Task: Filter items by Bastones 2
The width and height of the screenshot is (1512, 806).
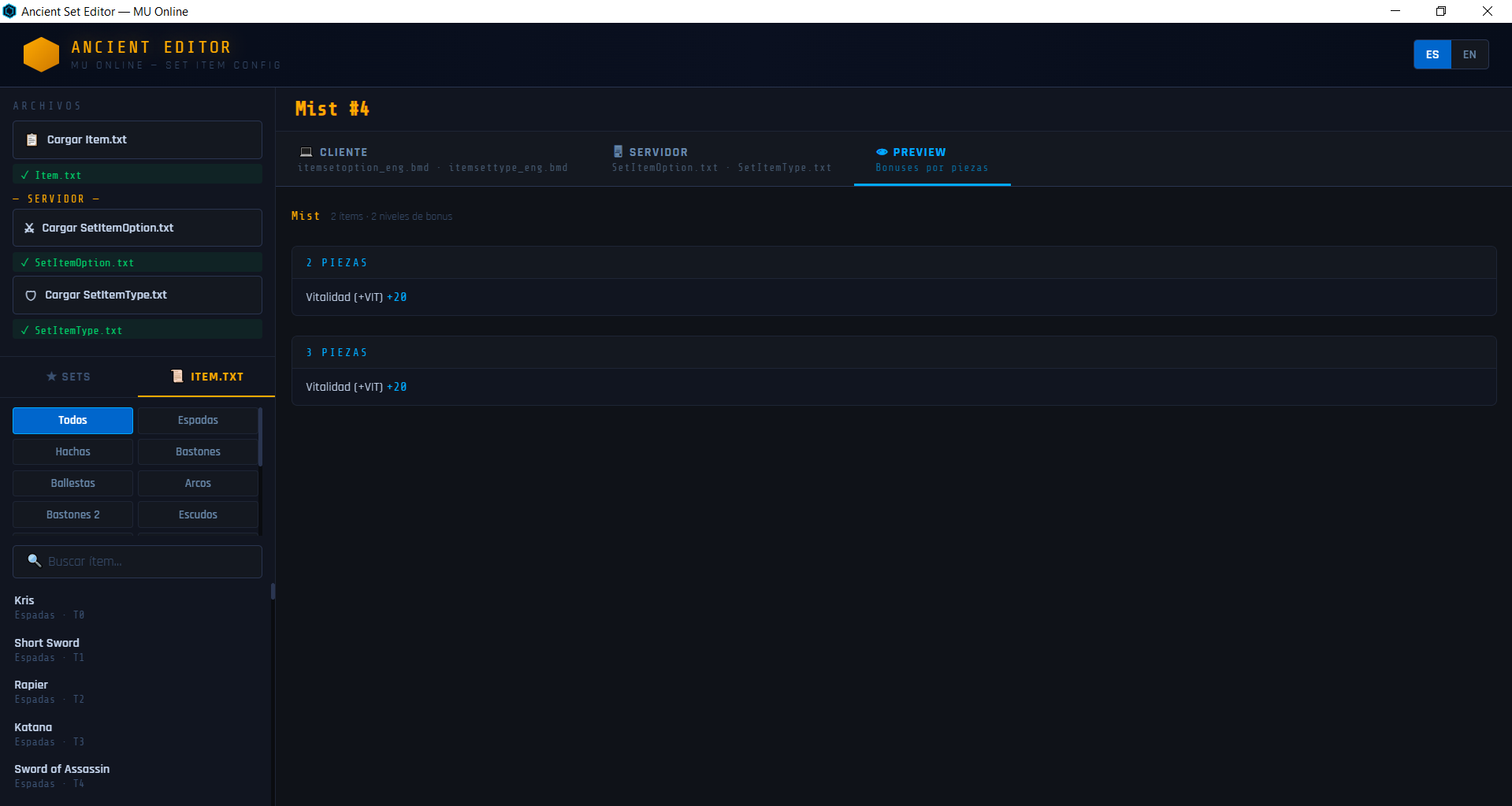Action: point(72,514)
